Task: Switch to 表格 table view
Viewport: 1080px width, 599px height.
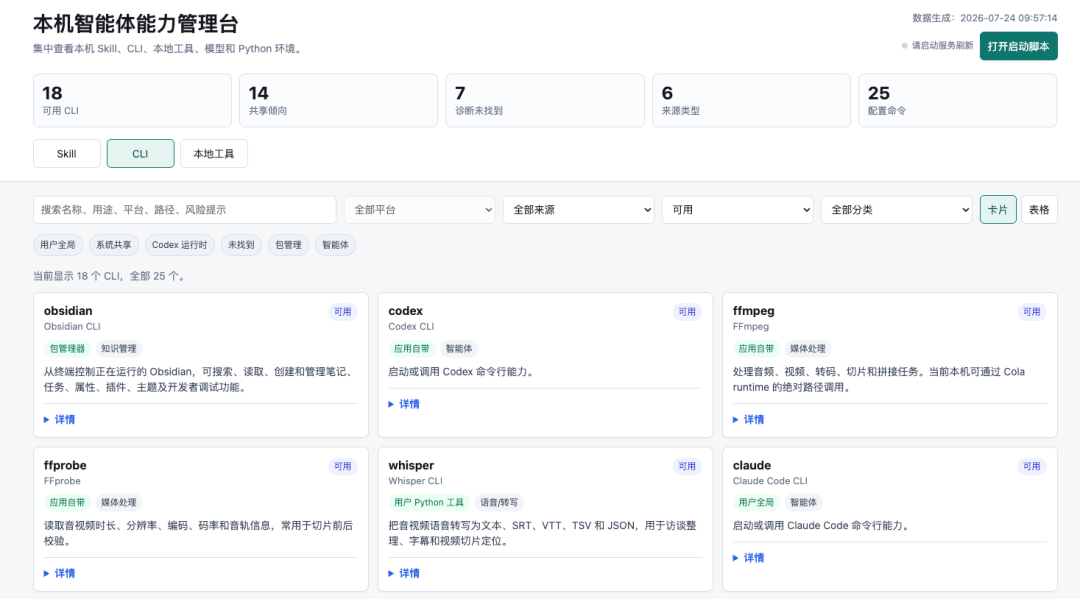Action: coord(1039,209)
